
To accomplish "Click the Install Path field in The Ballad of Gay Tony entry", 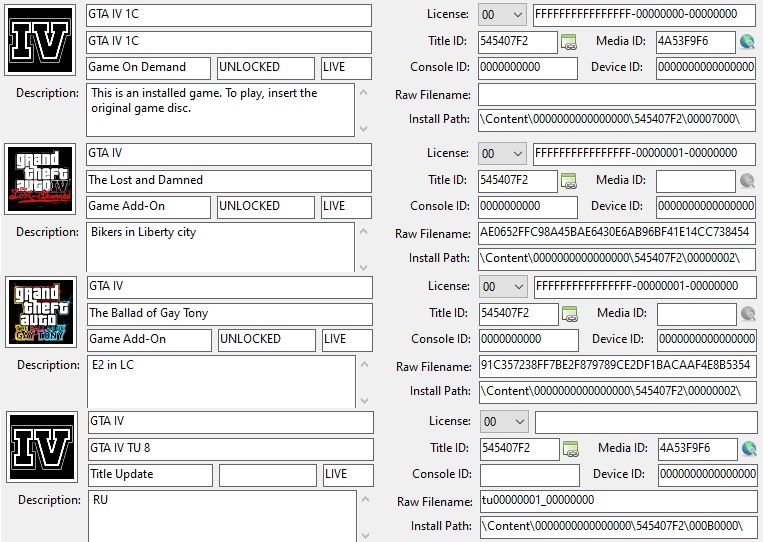I will click(618, 392).
